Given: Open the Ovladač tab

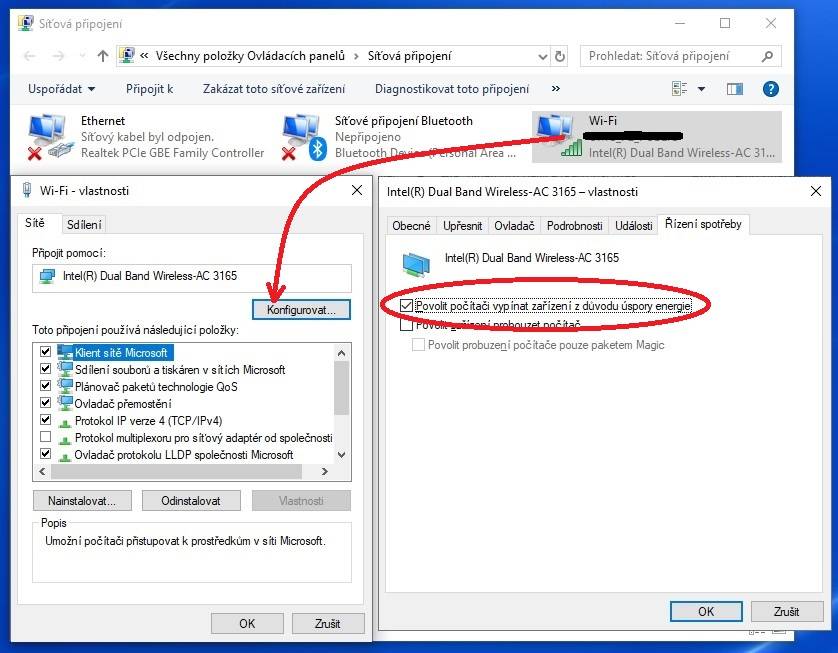Looking at the screenshot, I should (514, 226).
